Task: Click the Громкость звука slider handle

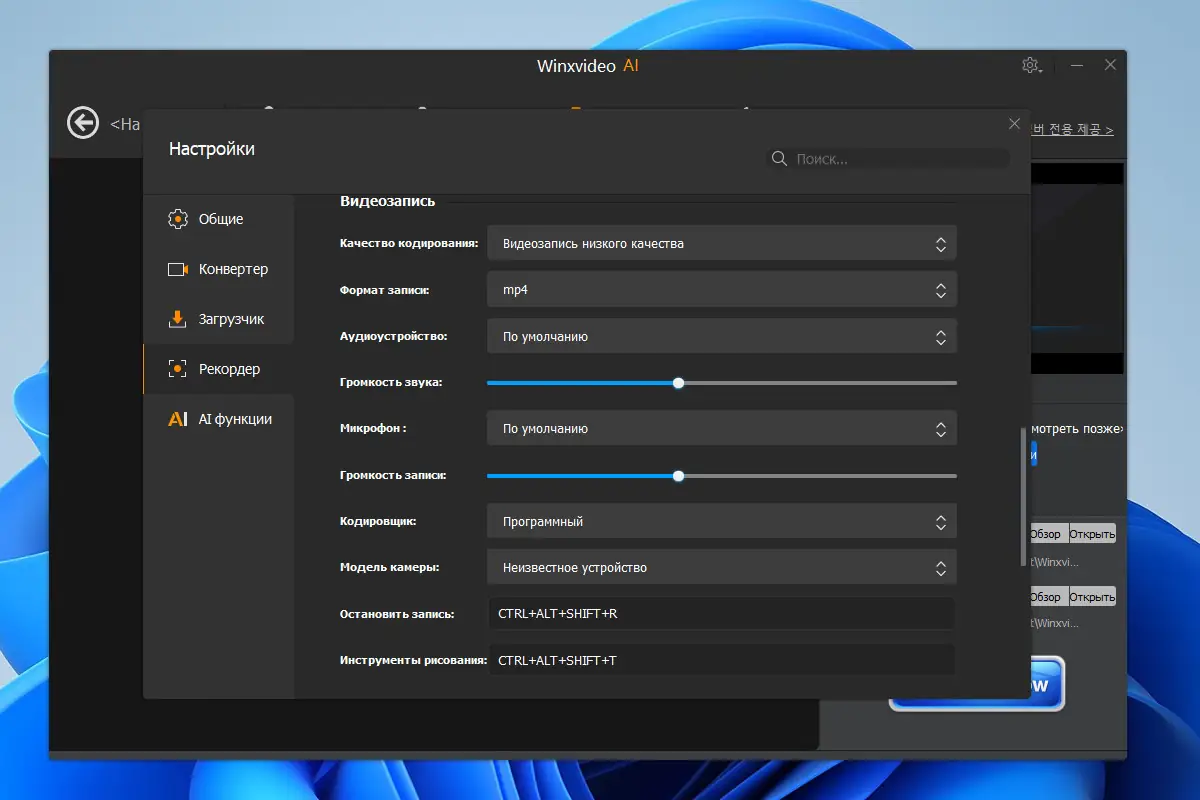Action: (x=679, y=383)
